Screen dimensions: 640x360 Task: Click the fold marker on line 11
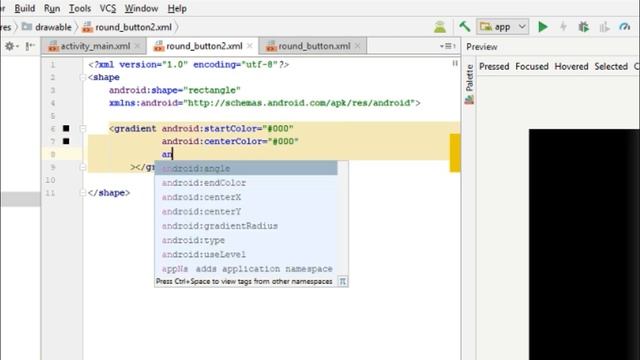[83, 193]
